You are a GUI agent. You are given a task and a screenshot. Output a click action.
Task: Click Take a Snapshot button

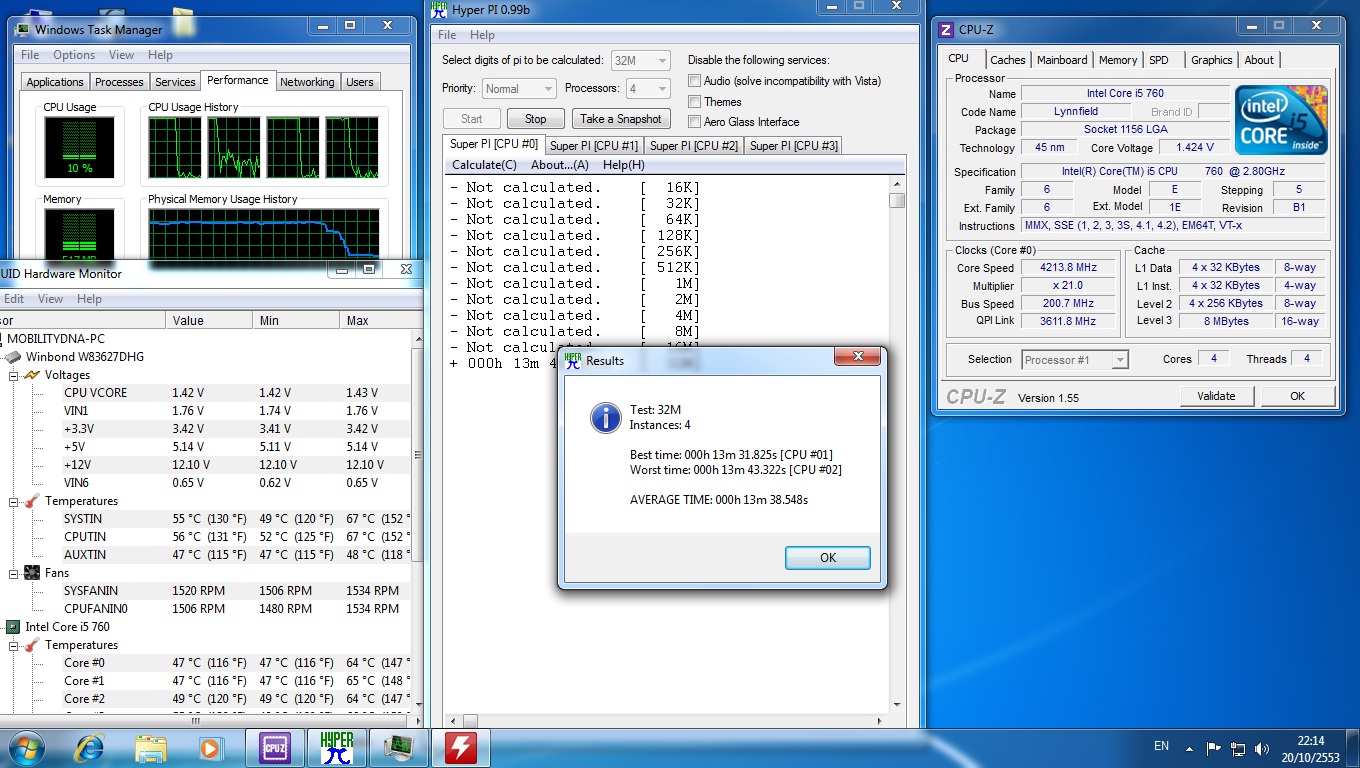621,119
